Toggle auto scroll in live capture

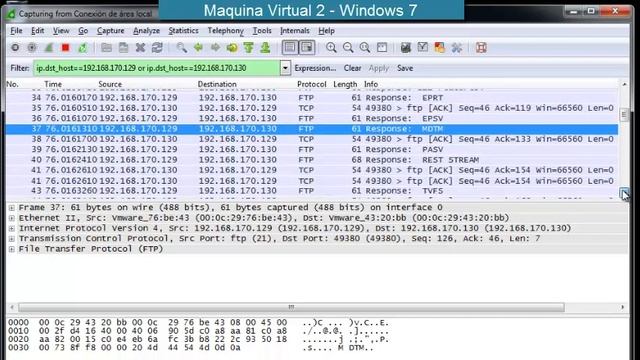coord(307,48)
